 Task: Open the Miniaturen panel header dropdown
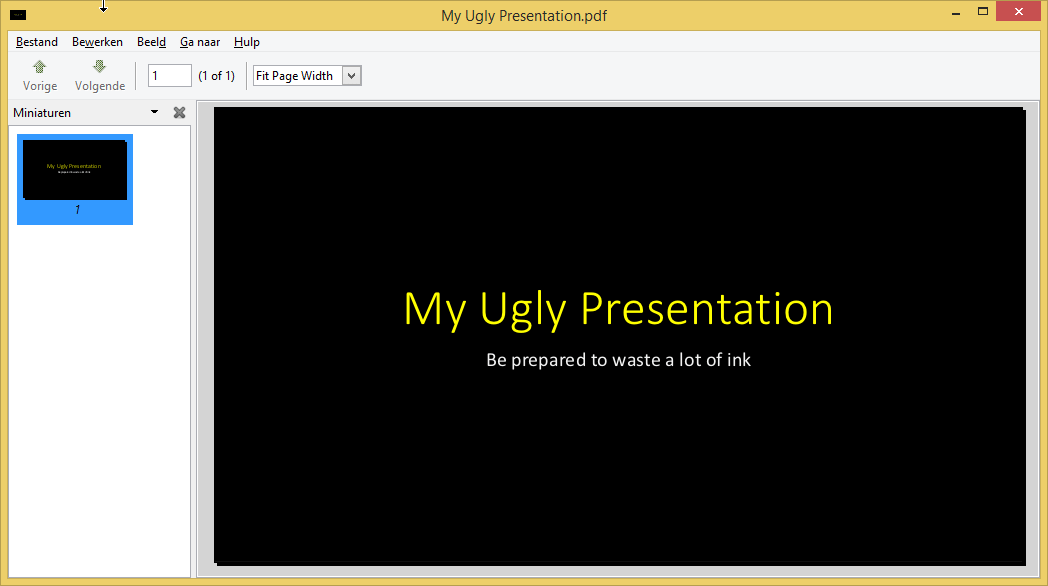pos(154,112)
